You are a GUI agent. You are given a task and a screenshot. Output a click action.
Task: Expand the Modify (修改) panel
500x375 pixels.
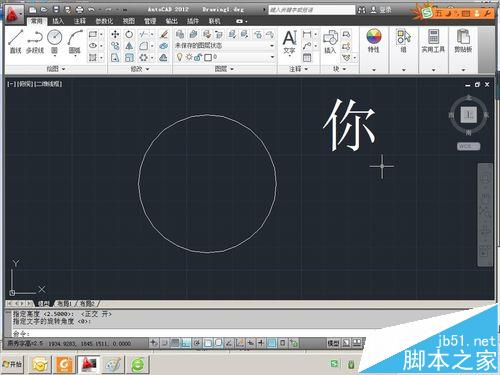[x=140, y=69]
